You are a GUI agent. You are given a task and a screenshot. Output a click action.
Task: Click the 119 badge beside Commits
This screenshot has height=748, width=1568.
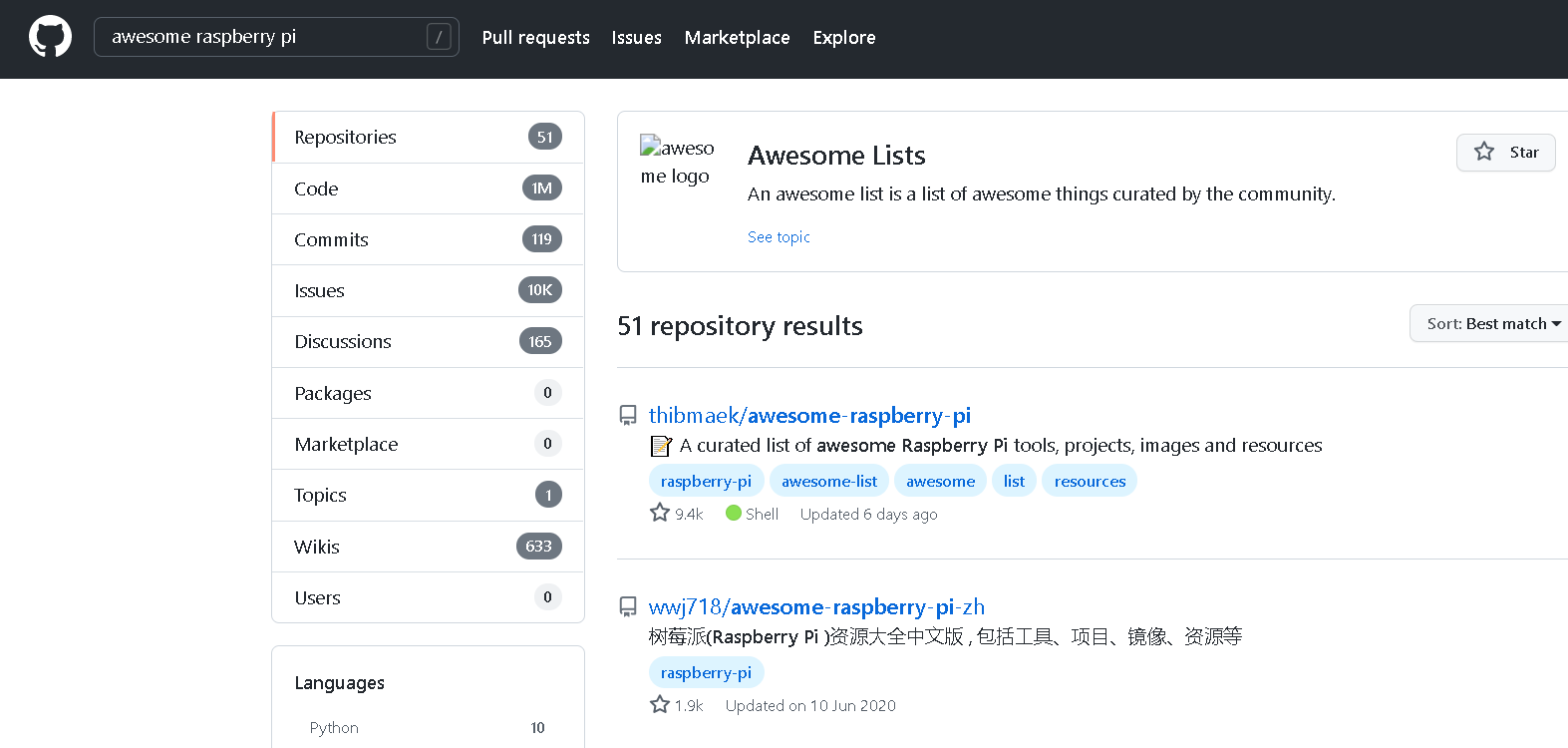point(542,239)
